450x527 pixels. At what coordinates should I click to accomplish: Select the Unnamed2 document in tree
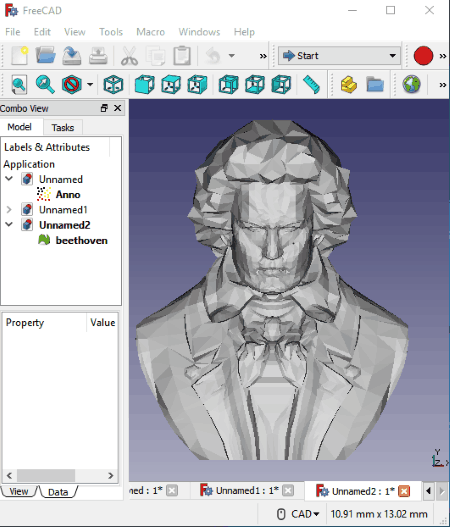point(65,225)
